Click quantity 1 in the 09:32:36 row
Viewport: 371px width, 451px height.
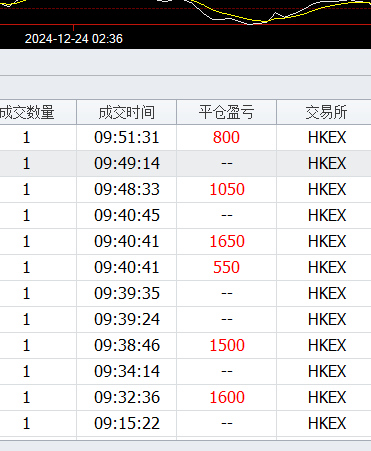click(x=26, y=397)
